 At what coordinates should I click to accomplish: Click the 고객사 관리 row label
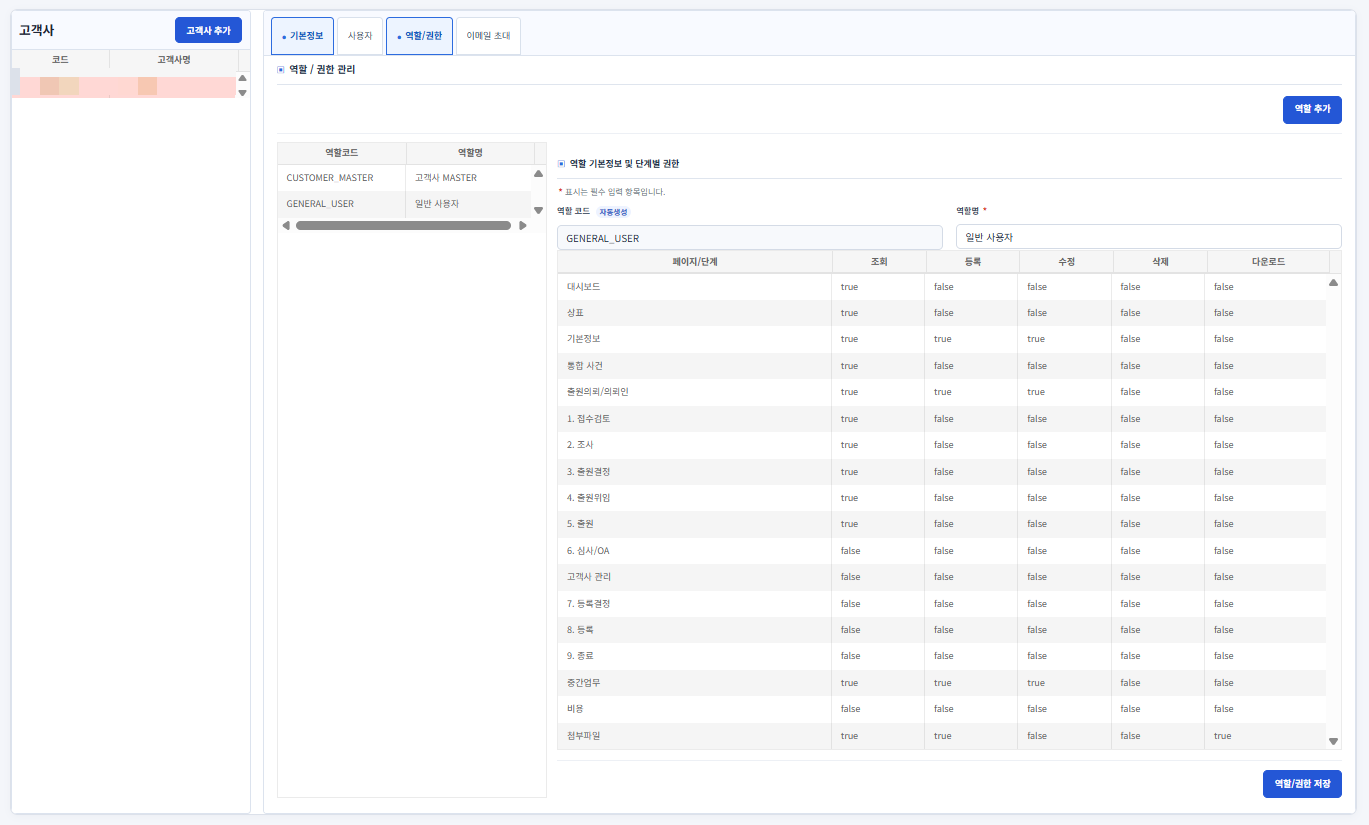[589, 577]
